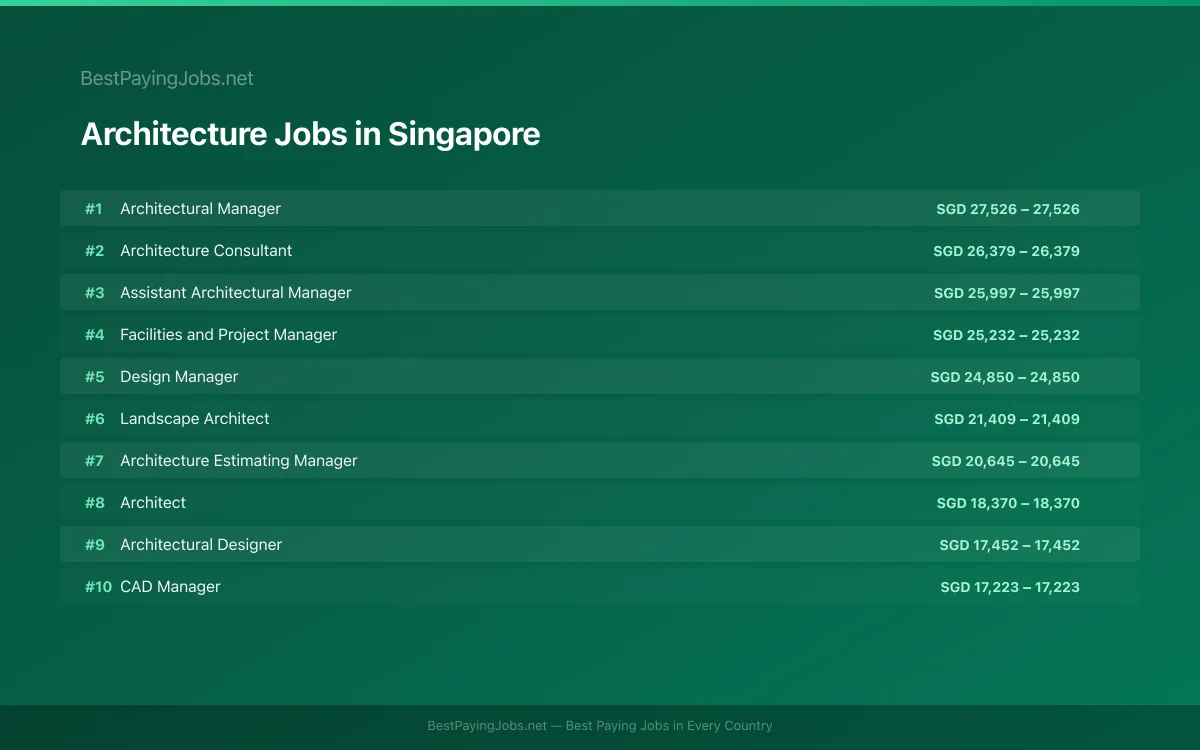This screenshot has height=750, width=1200.
Task: Click the rank label #9
Action: coord(94,544)
